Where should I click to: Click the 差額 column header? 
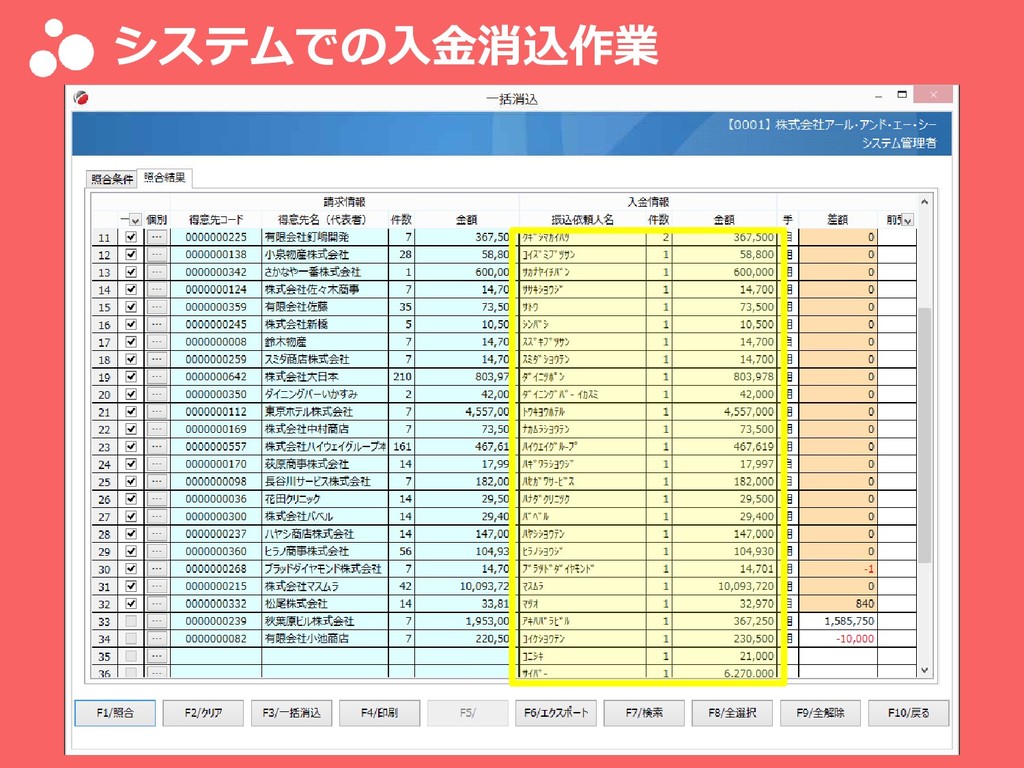point(837,220)
